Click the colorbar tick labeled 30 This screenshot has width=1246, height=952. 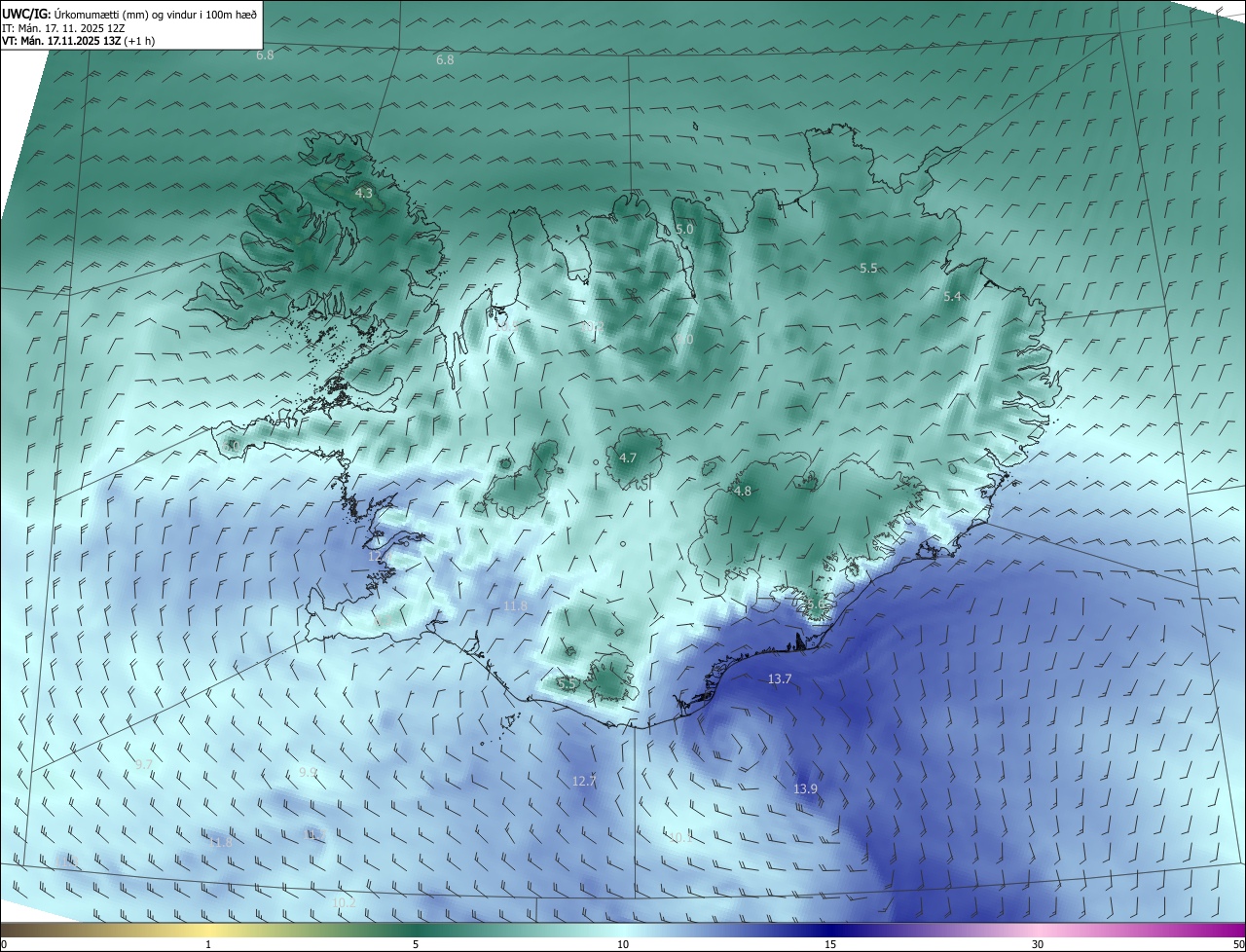[1038, 944]
